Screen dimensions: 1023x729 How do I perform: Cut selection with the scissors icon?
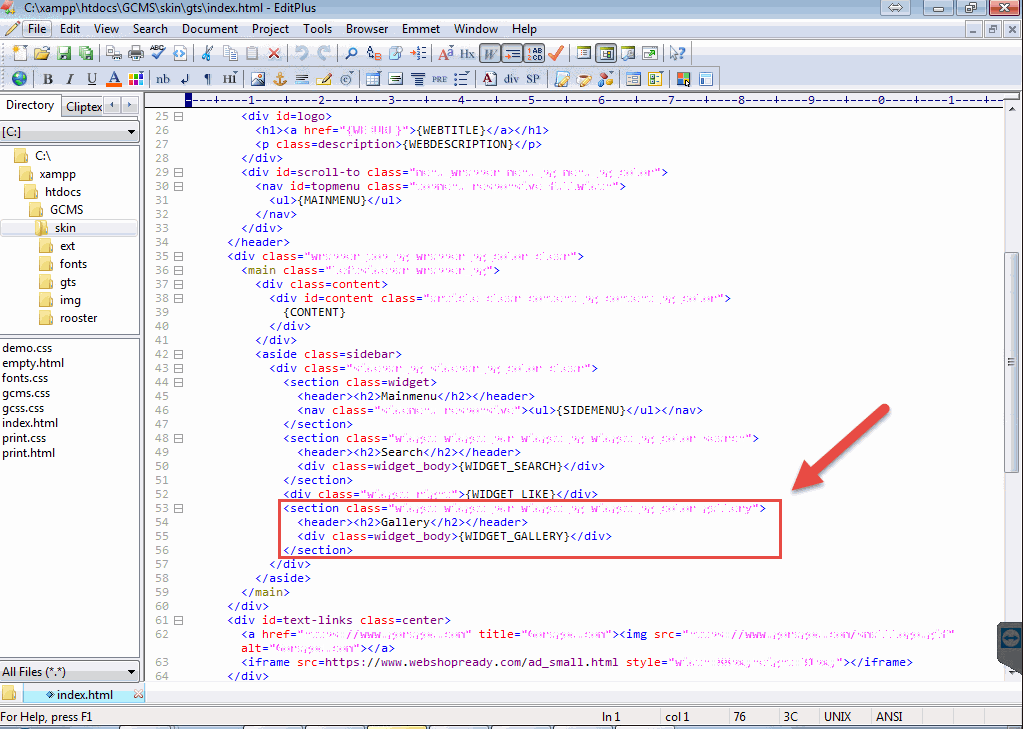click(207, 53)
